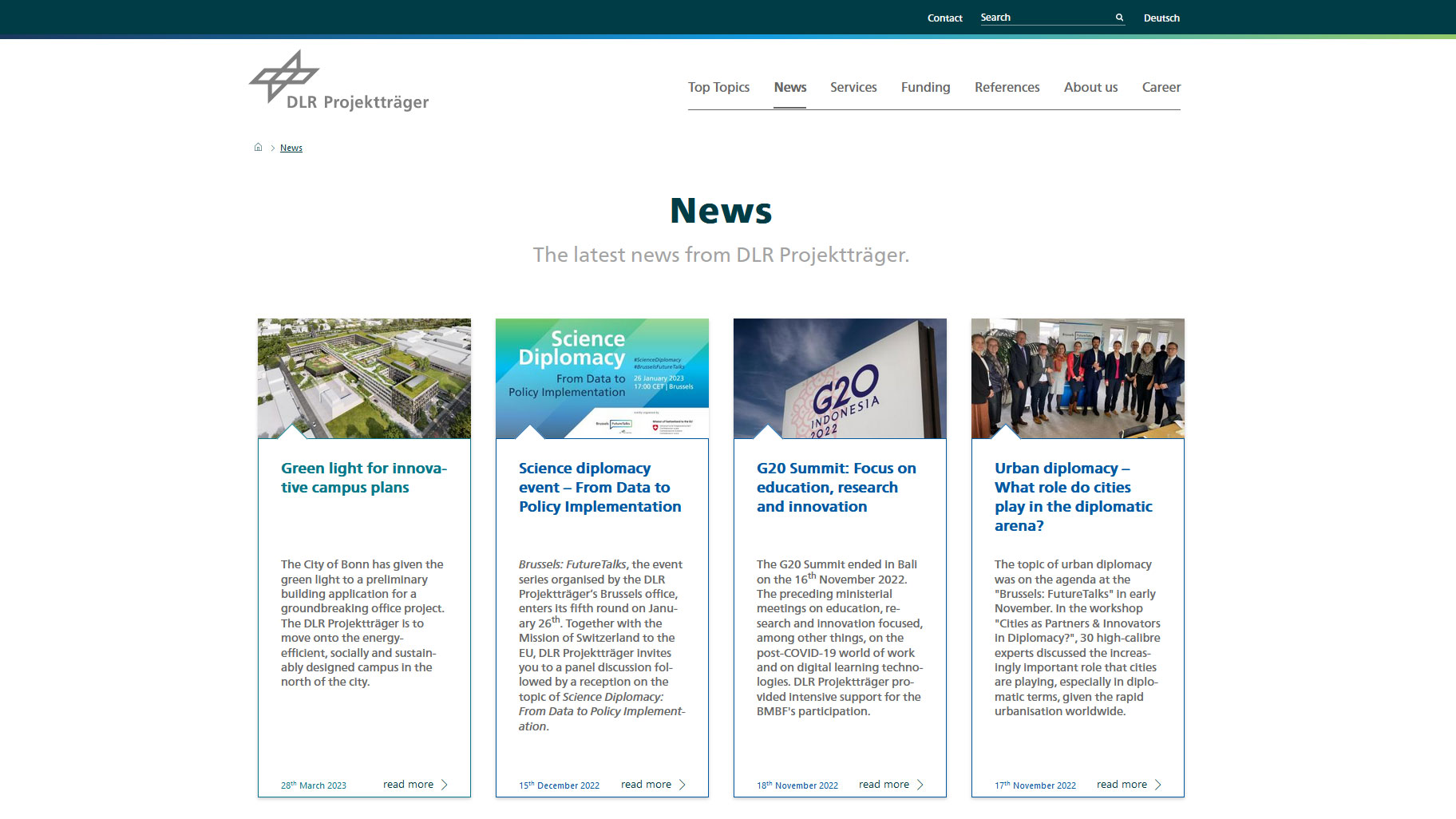Click the arrow after G20 Summit 'read more'
Image resolution: width=1456 pixels, height=819 pixels.
tap(920, 784)
